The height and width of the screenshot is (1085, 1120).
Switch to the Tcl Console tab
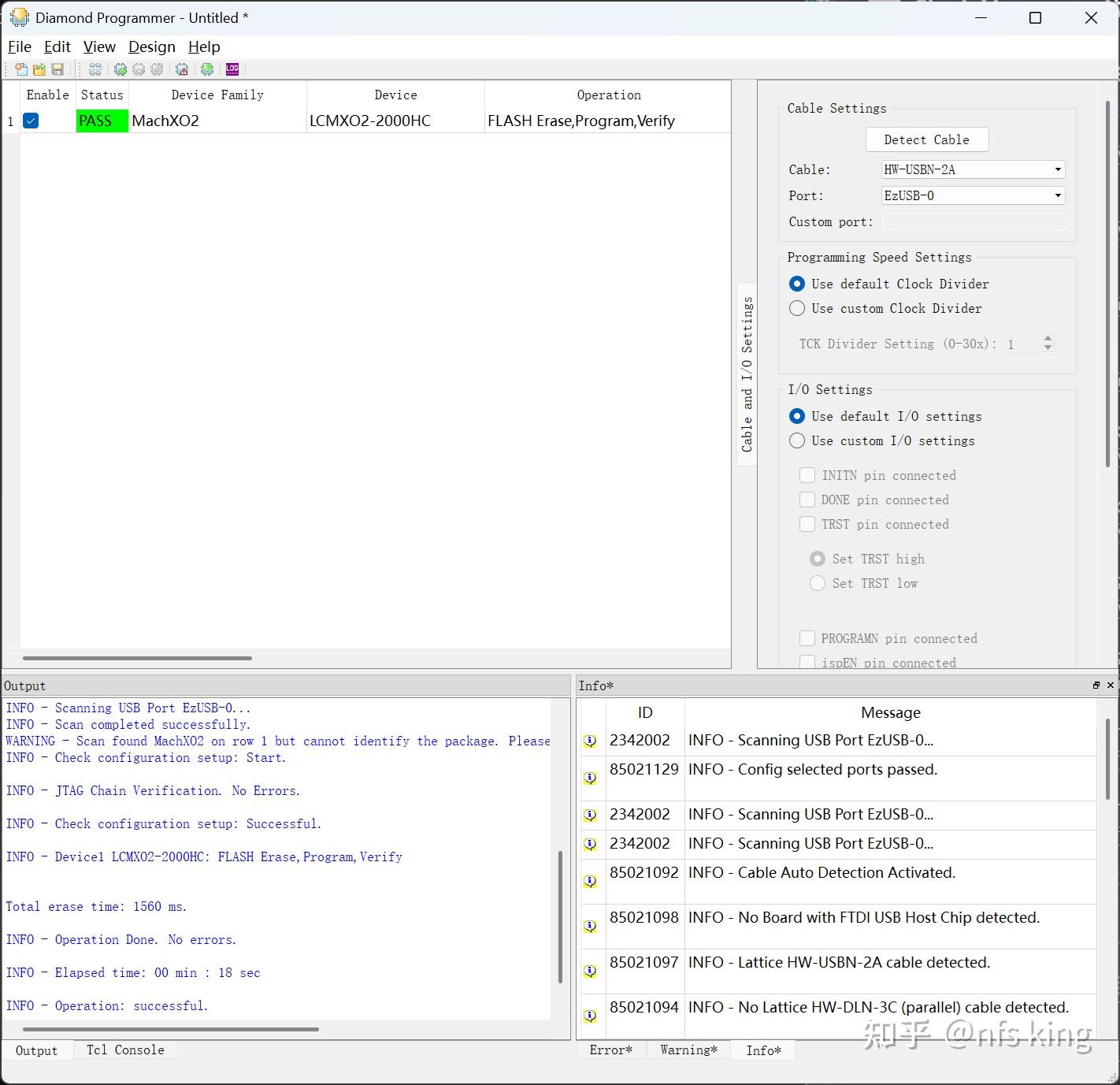[x=125, y=1050]
